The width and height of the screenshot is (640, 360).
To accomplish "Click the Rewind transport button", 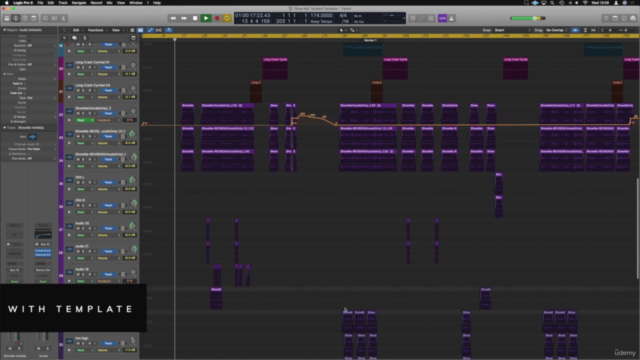I will (x=173, y=18).
